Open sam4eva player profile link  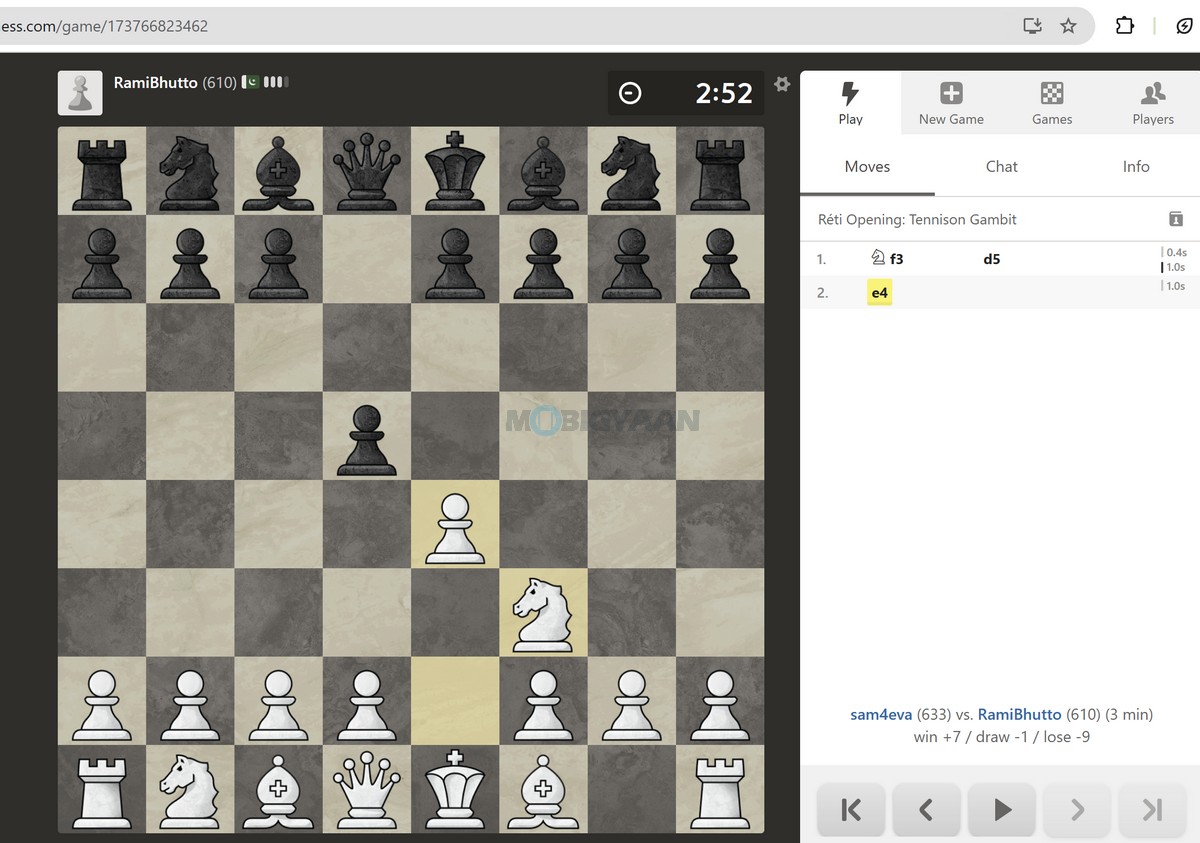pyautogui.click(x=881, y=714)
